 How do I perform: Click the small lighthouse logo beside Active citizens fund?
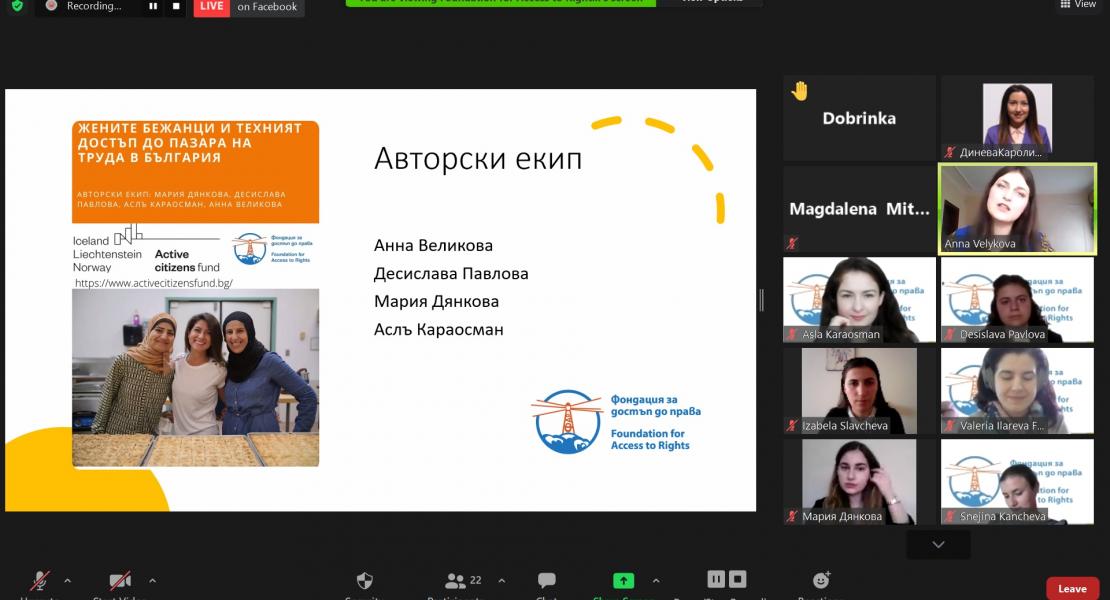273,248
